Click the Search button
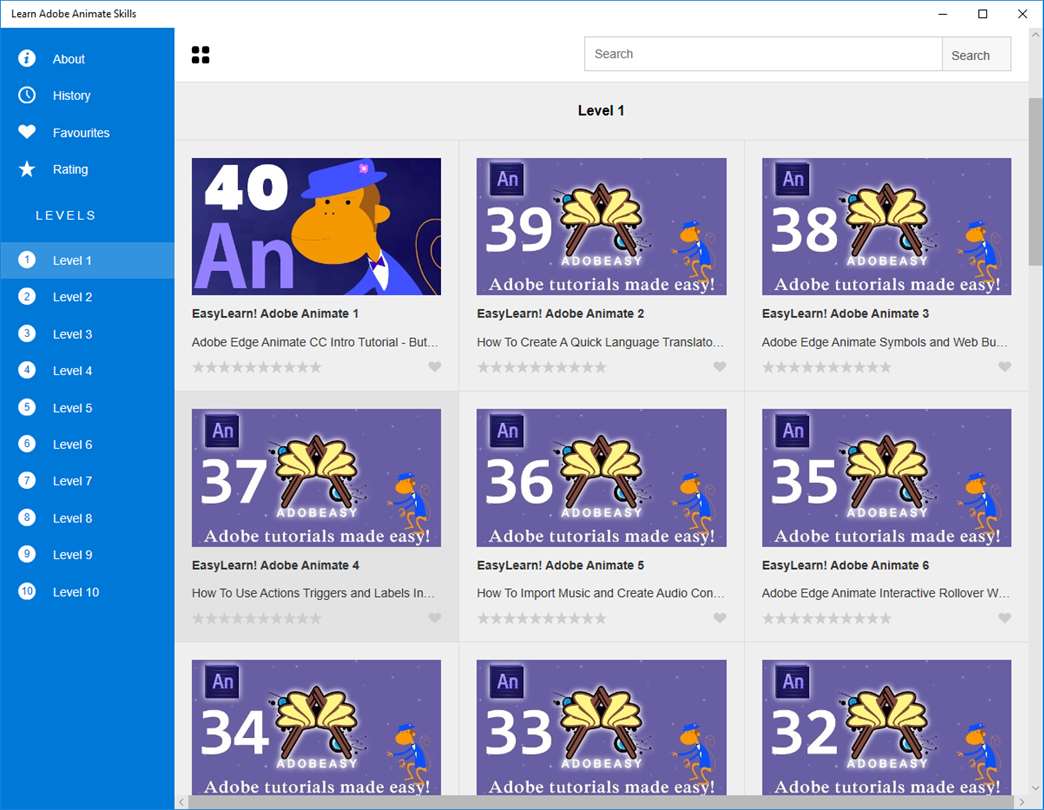 pos(976,55)
